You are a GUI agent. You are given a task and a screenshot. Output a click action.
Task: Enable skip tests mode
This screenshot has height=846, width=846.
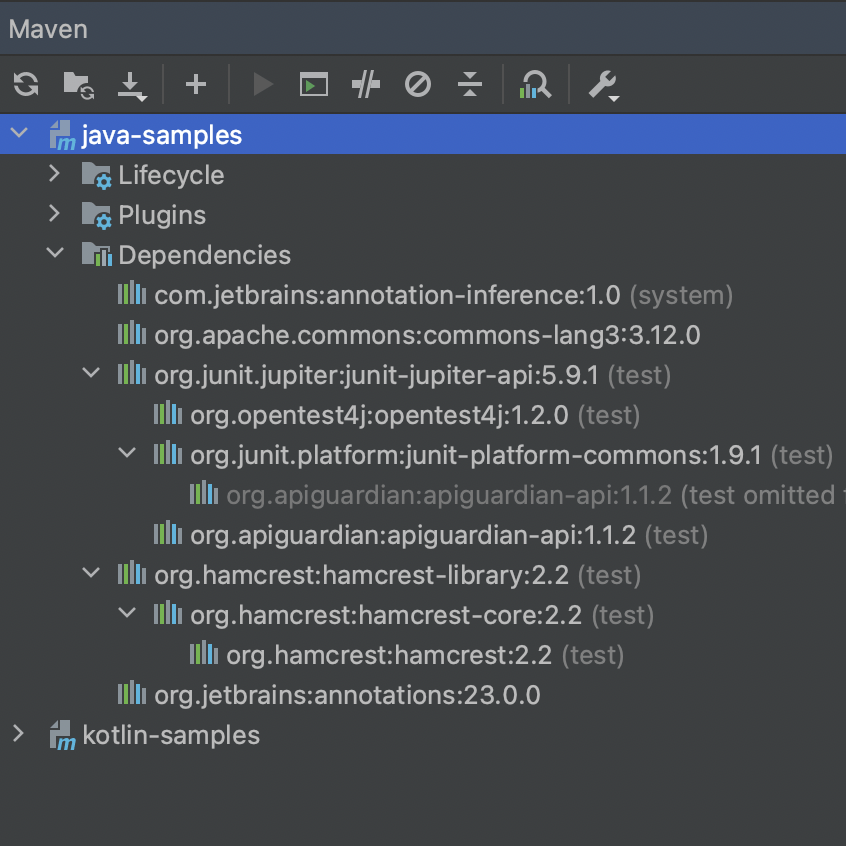365,84
